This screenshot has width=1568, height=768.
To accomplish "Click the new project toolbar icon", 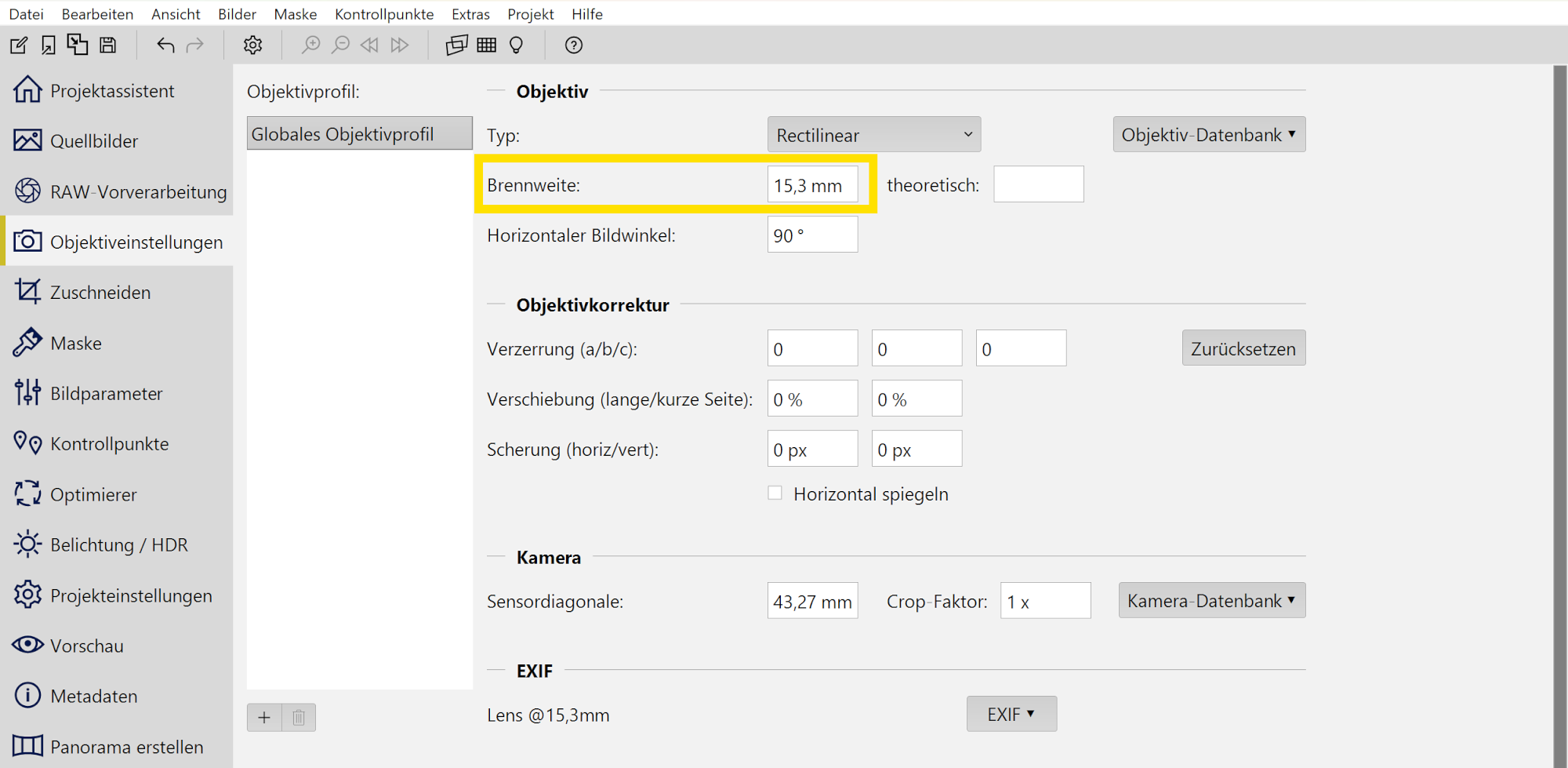I will [19, 45].
